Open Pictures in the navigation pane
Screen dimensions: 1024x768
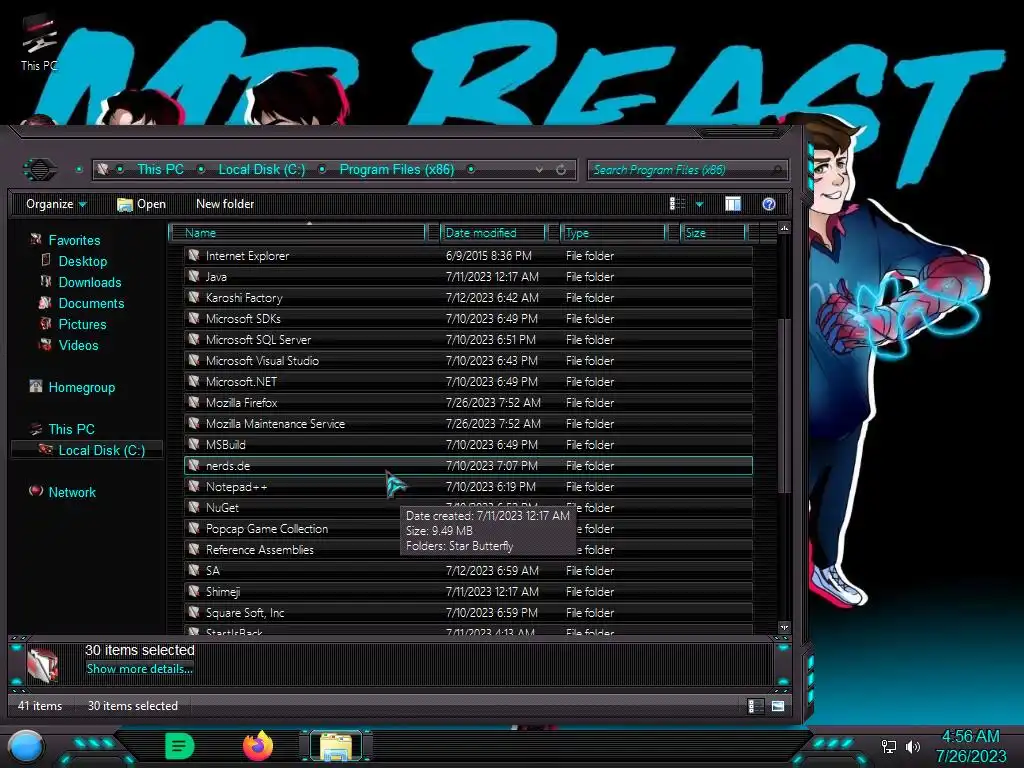click(x=82, y=324)
